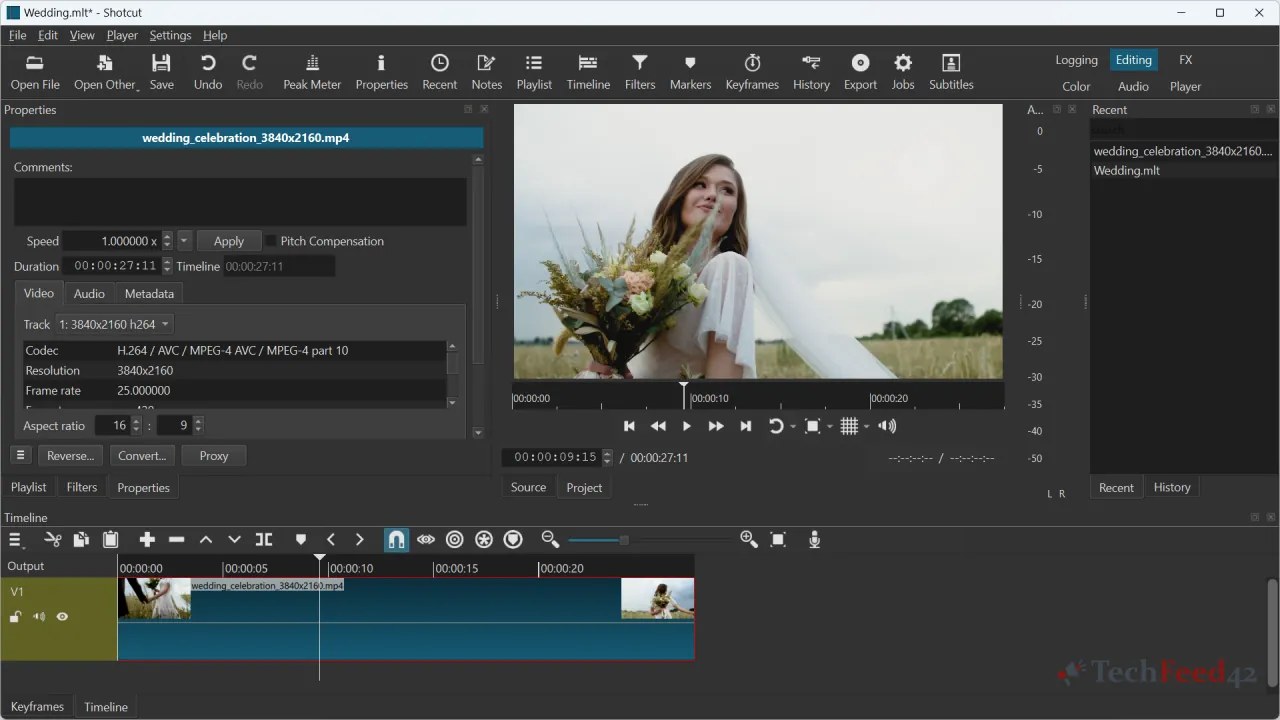Open the Track 1: 3840x2160 h264 dropdown

[115, 324]
